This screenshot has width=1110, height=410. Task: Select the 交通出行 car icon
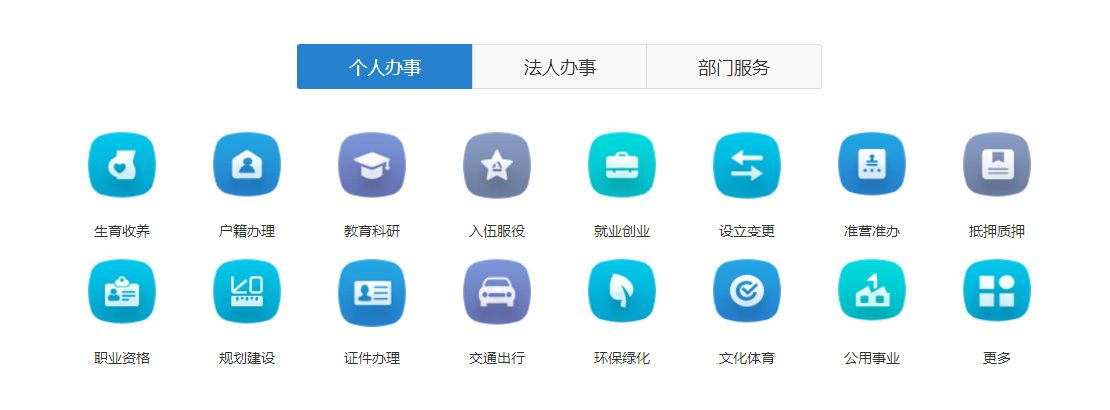point(497,291)
